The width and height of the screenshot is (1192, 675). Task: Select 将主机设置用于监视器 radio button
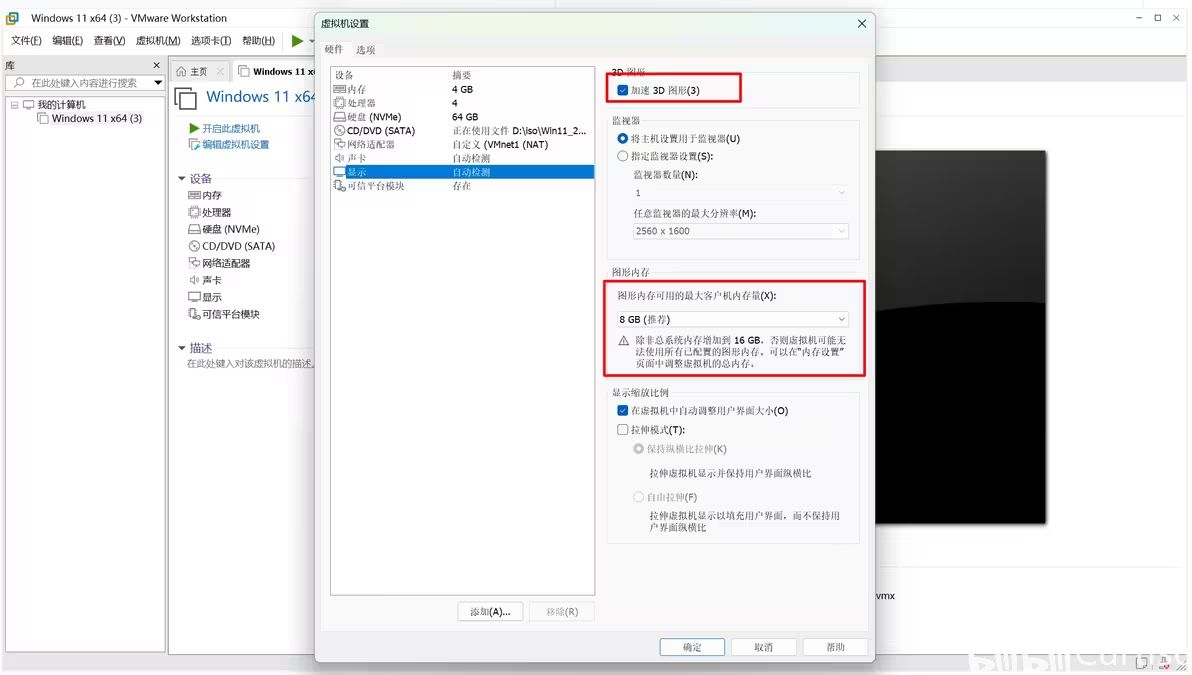coord(623,138)
